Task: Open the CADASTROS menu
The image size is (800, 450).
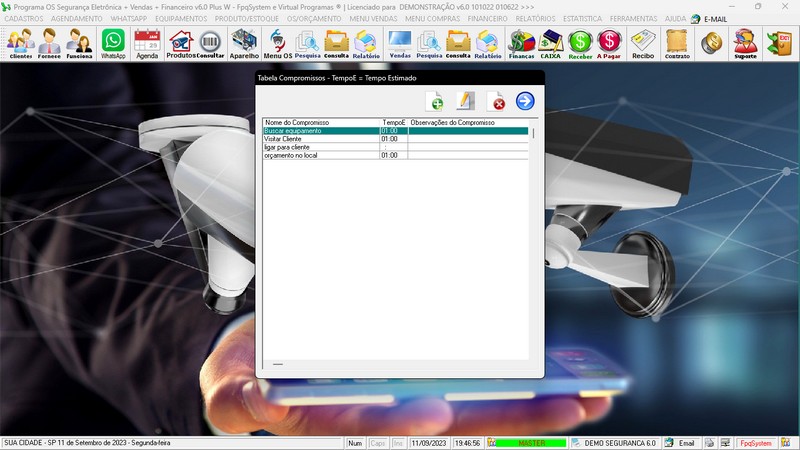Action: [24, 19]
